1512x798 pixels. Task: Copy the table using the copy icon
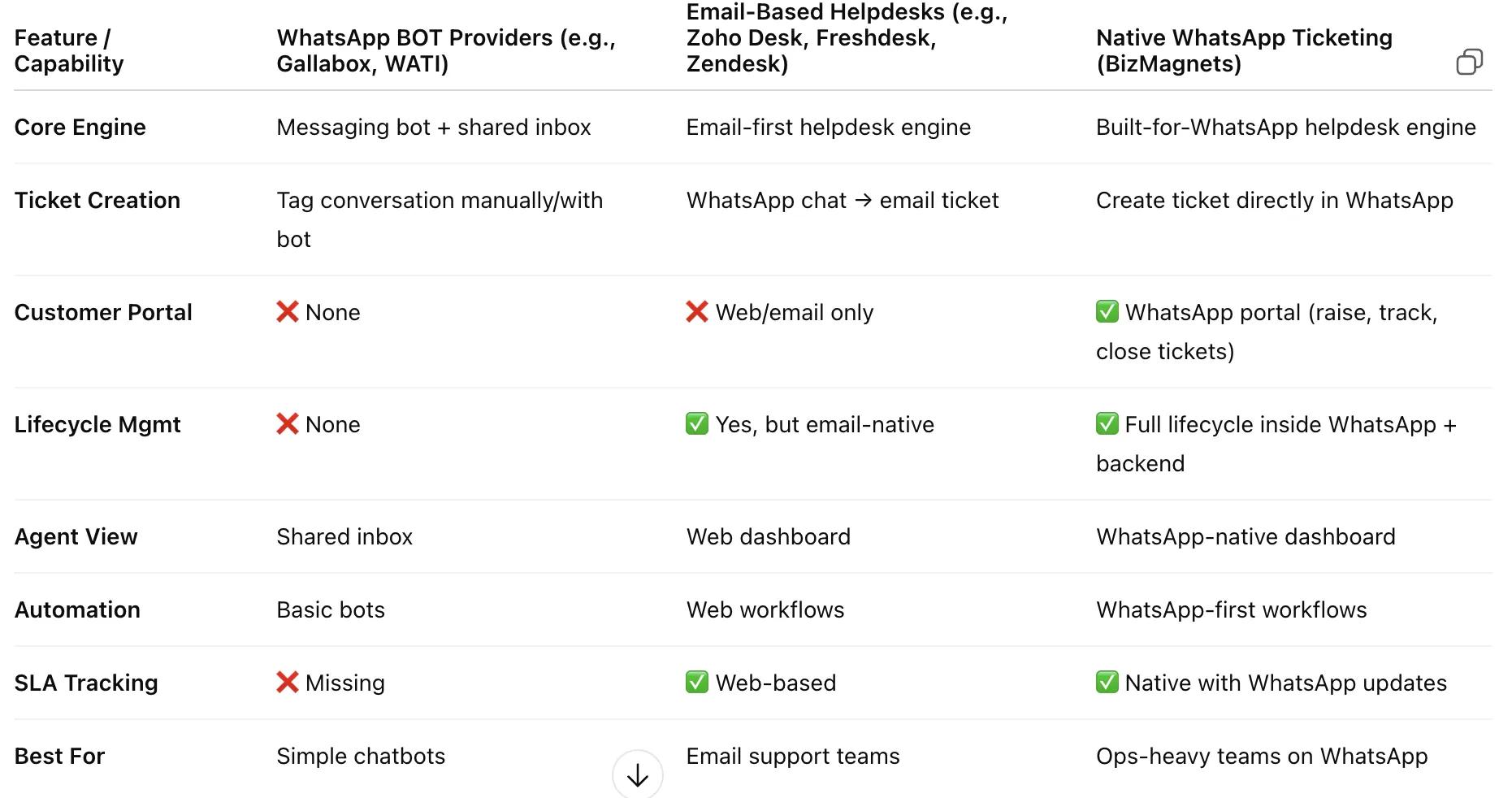click(x=1469, y=62)
